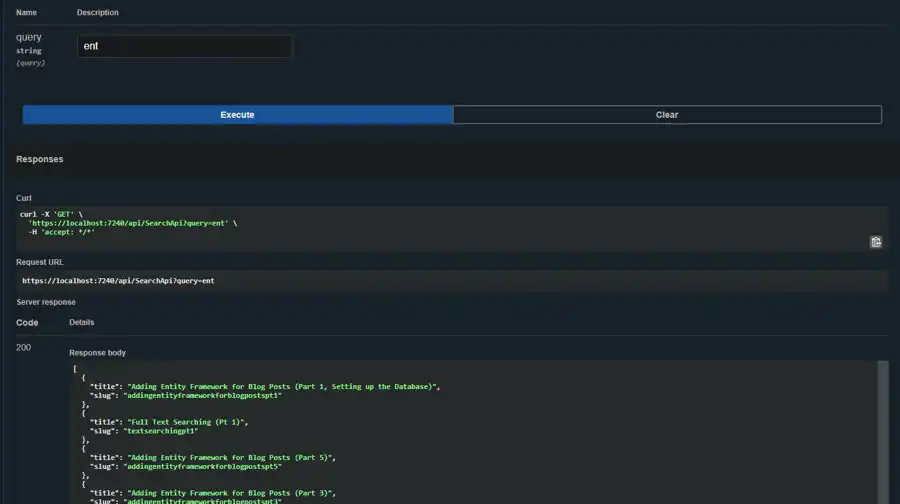Click the accept header line in curl
This screenshot has width=900, height=504.
click(61, 232)
